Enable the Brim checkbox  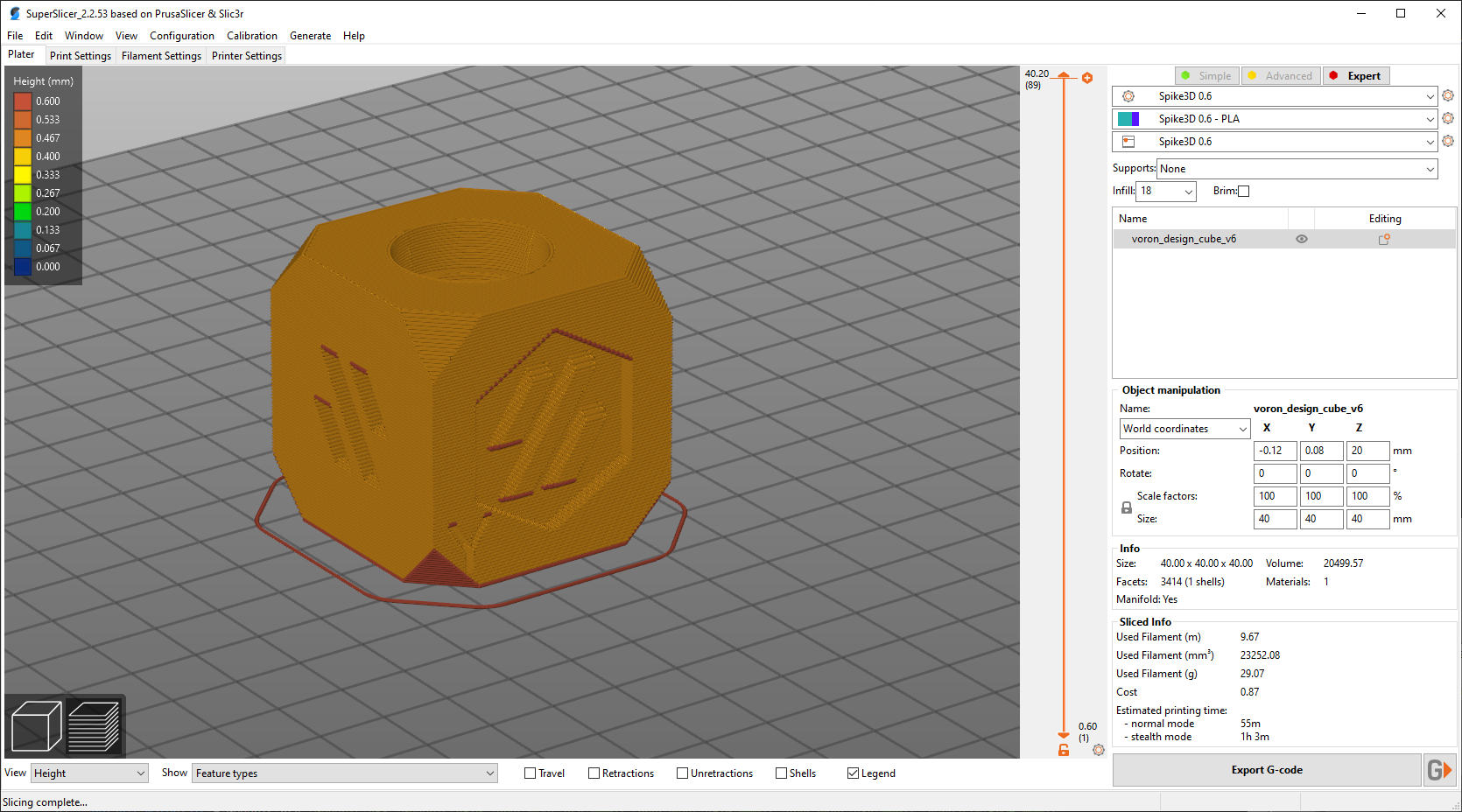coord(1244,191)
